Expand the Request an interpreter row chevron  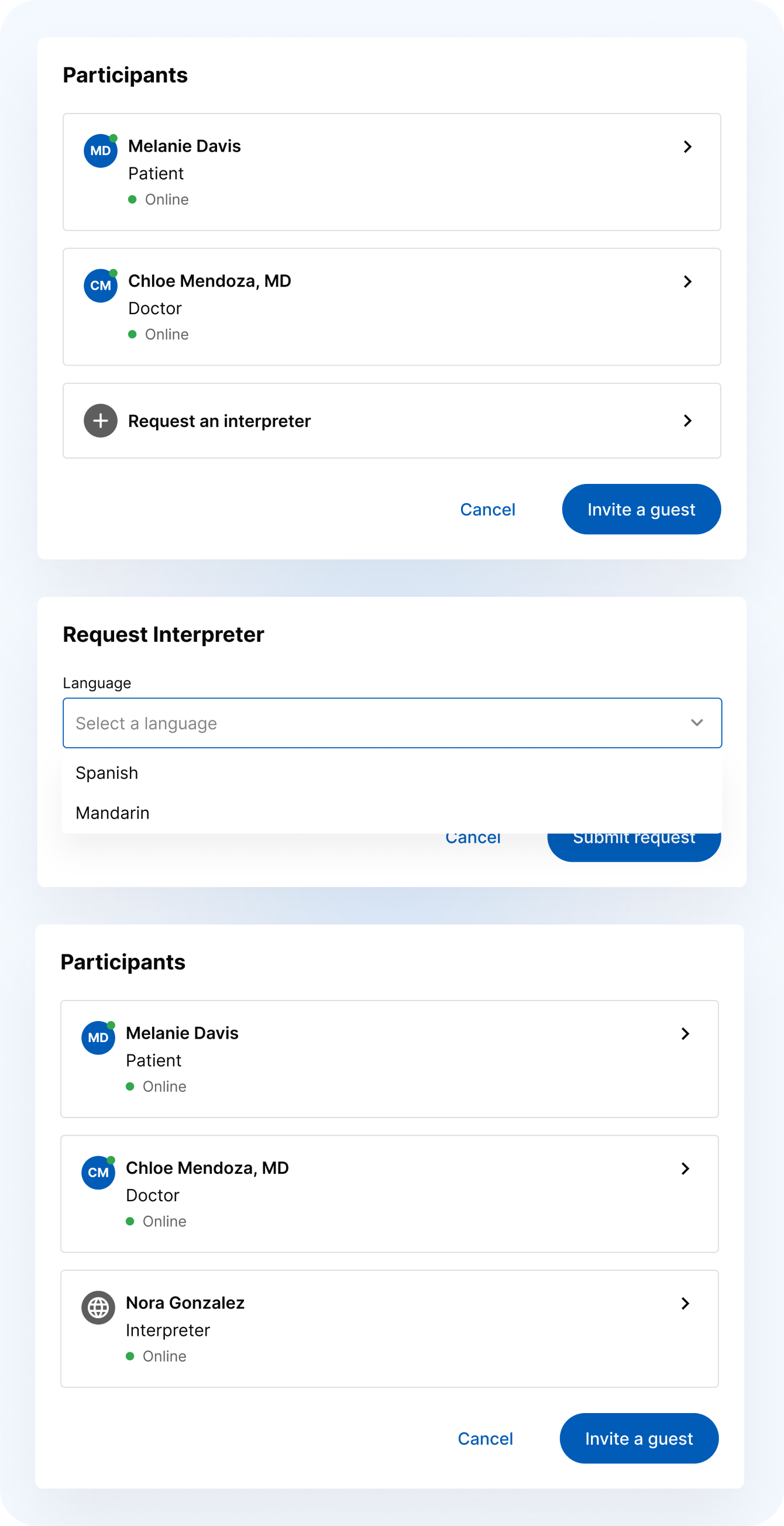[687, 421]
